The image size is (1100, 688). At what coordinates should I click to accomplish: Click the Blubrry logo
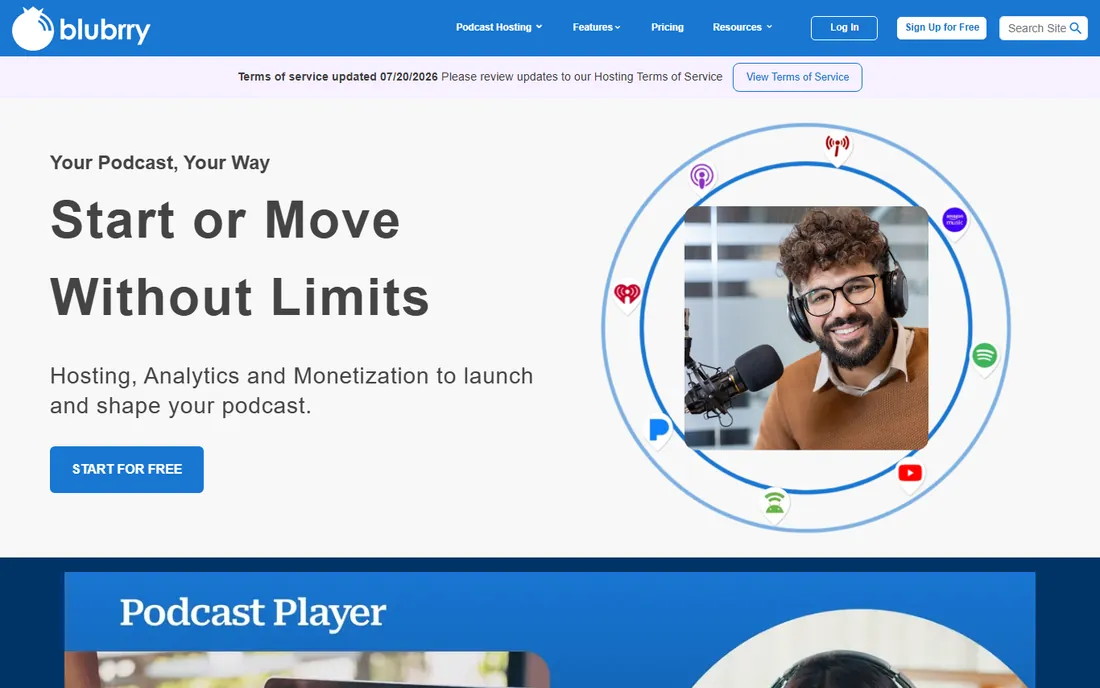[81, 29]
